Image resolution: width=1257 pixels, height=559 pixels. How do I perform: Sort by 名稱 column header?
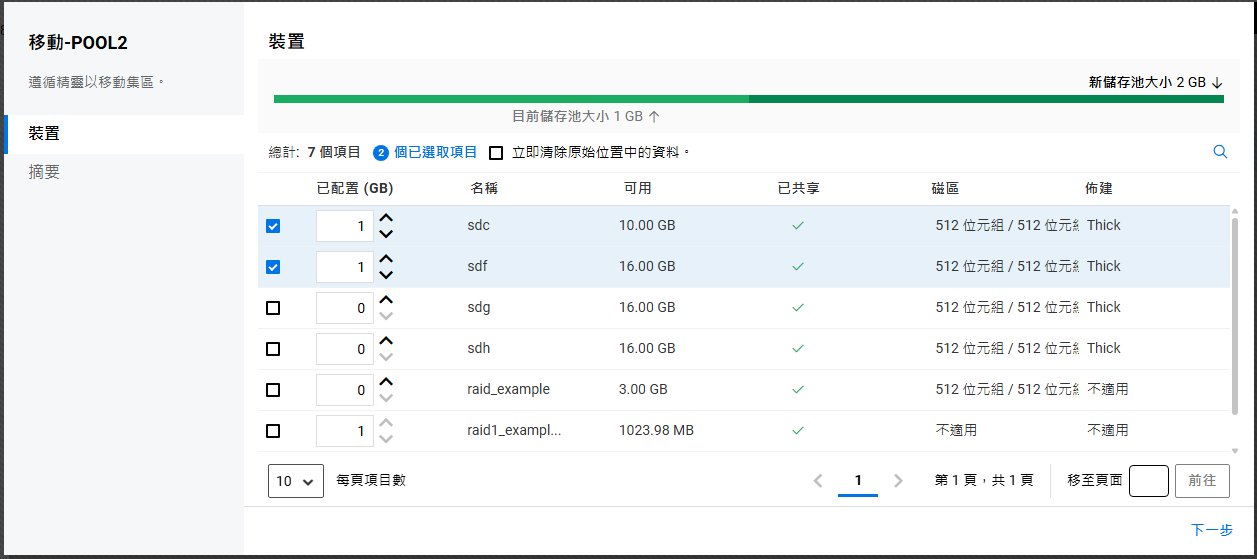tap(484, 188)
